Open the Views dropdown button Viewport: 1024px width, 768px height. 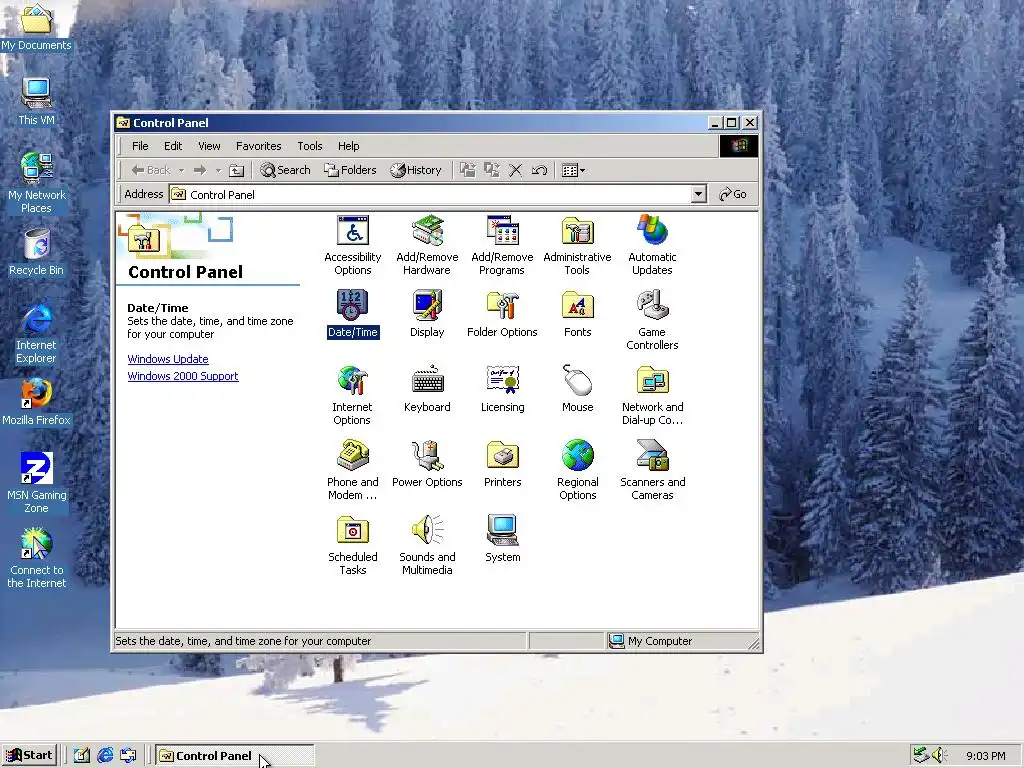coord(573,170)
